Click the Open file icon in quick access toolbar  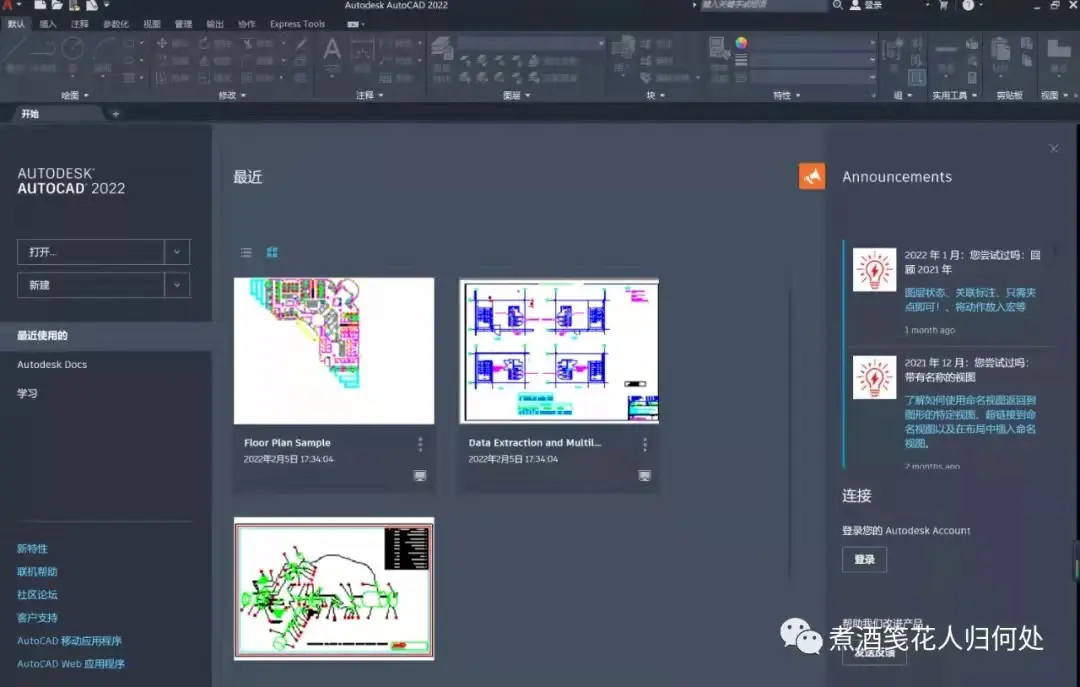[x=56, y=5]
